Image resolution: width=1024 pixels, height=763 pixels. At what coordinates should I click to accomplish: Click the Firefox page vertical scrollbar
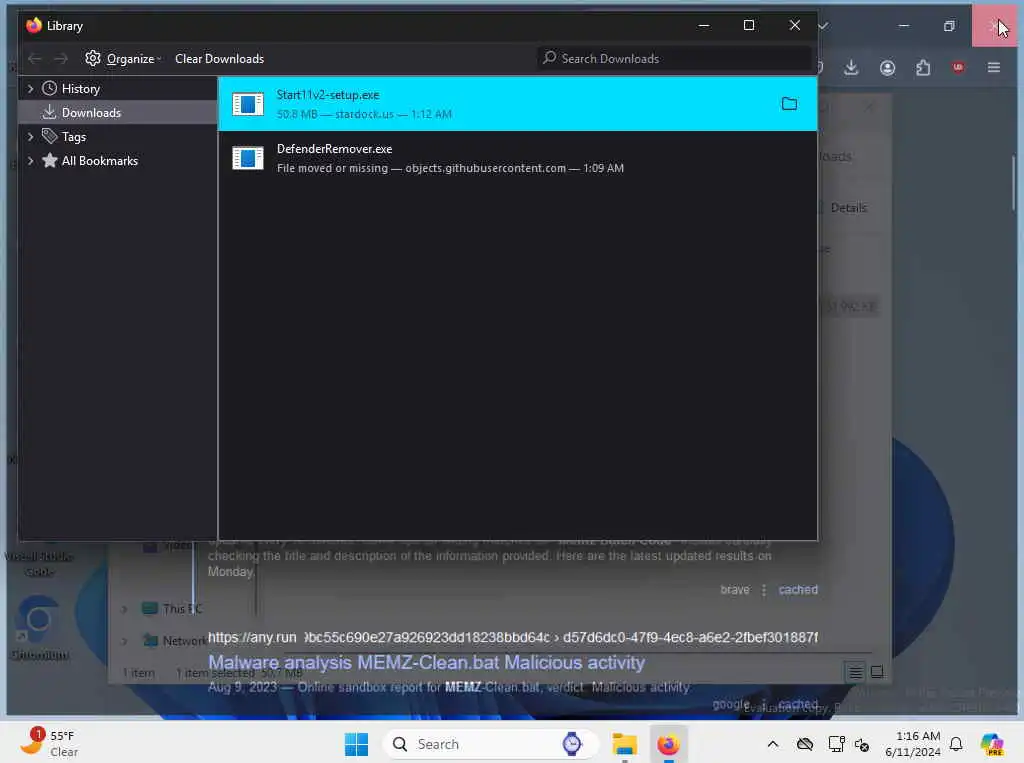coord(1013,183)
